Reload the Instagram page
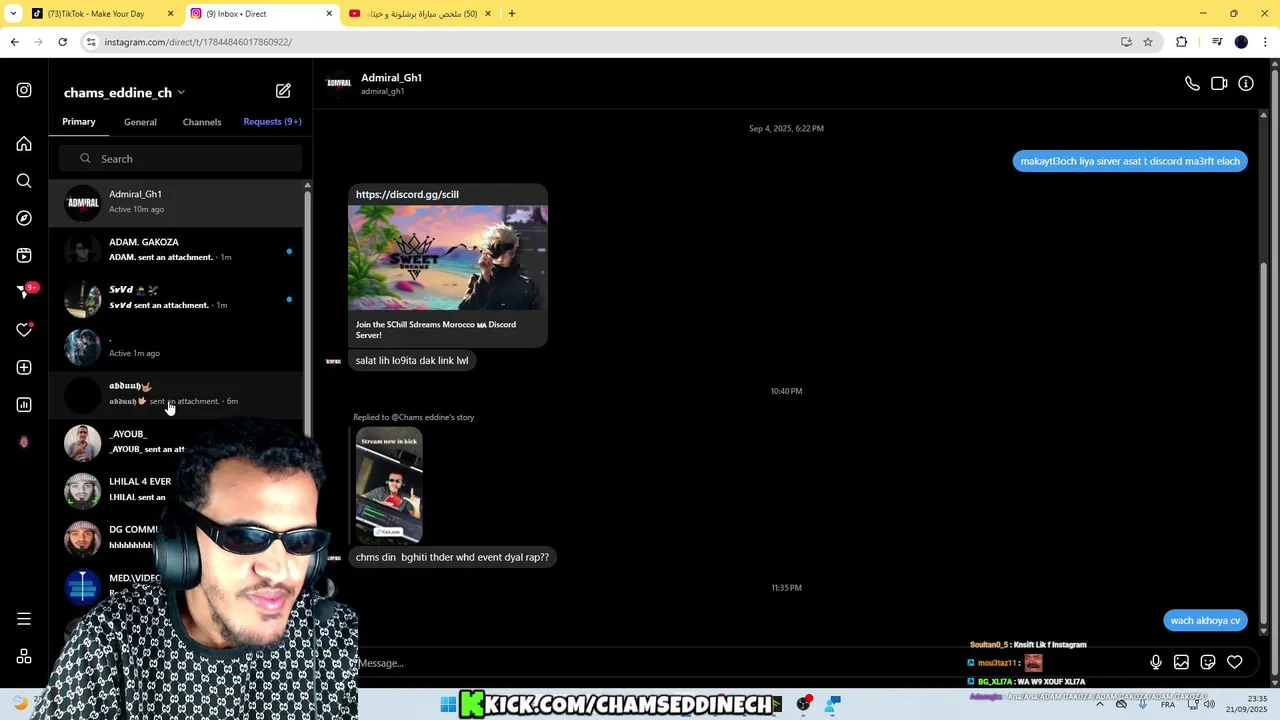 point(62,42)
